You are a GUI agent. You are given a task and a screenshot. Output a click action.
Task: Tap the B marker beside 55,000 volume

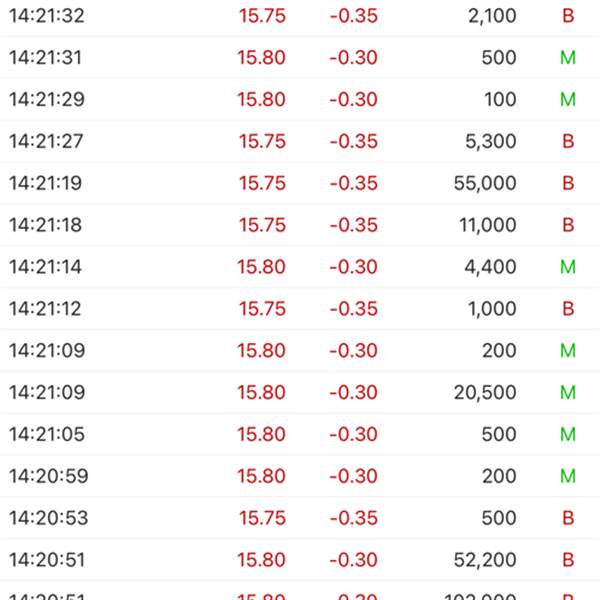click(x=568, y=183)
